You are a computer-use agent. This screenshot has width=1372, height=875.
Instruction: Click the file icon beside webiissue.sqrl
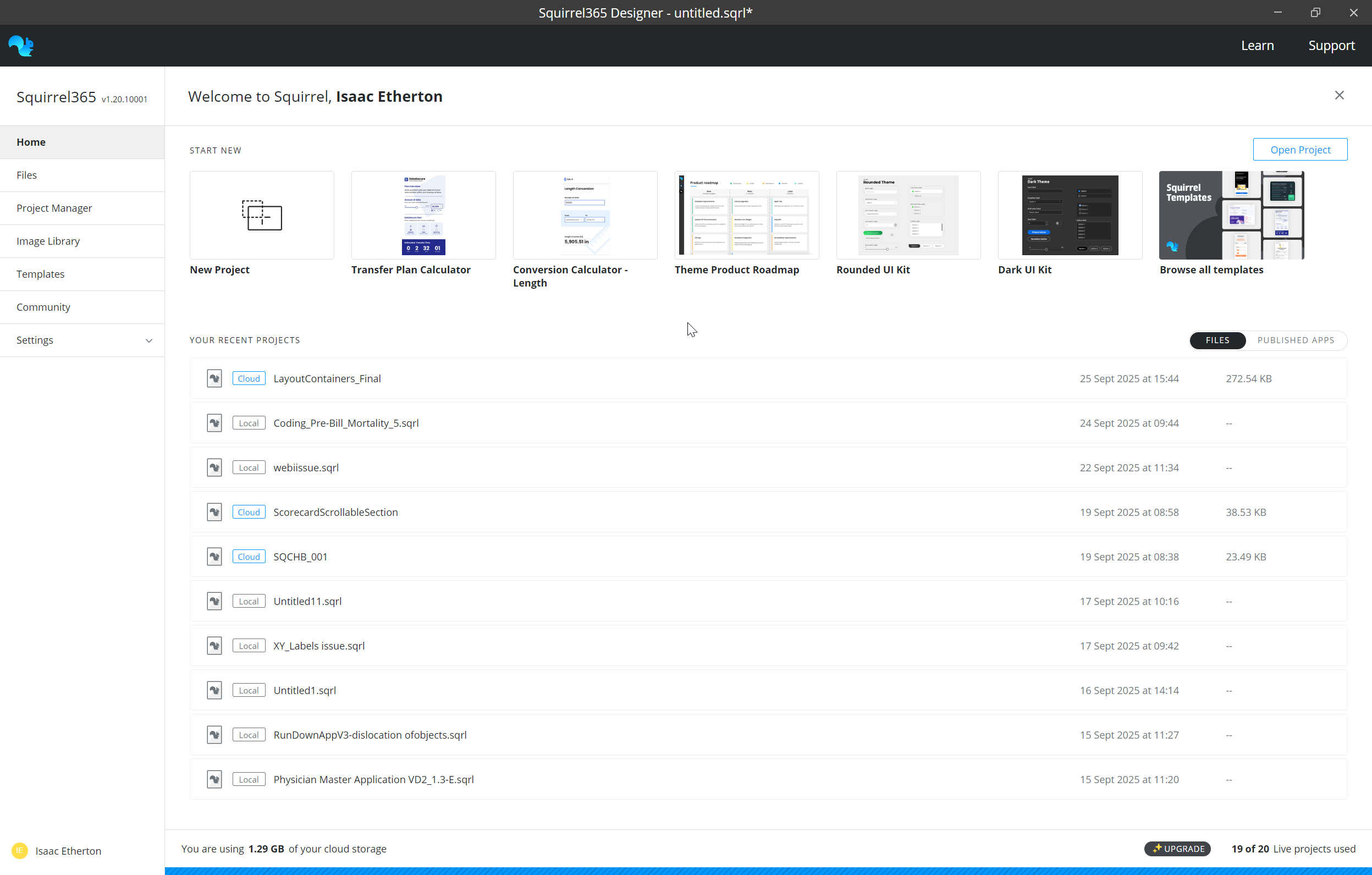(x=214, y=467)
